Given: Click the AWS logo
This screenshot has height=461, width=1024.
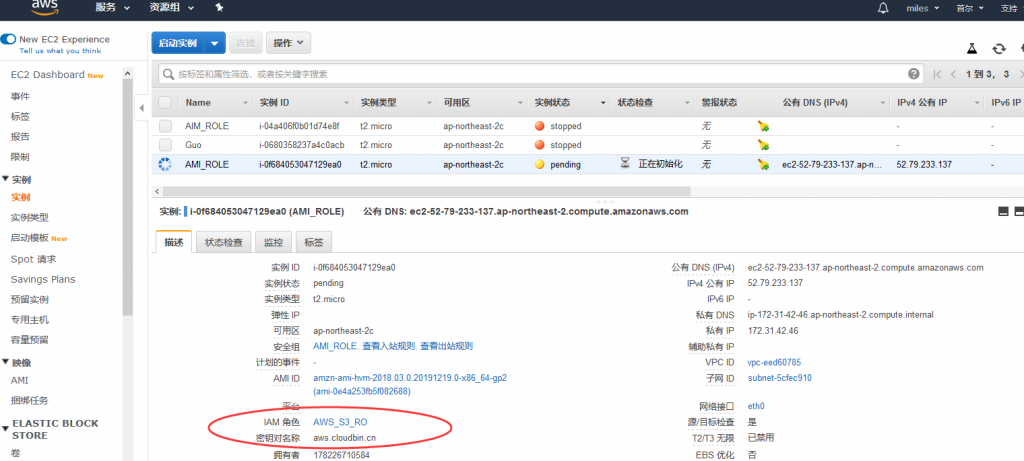Looking at the screenshot, I should pos(45,7).
